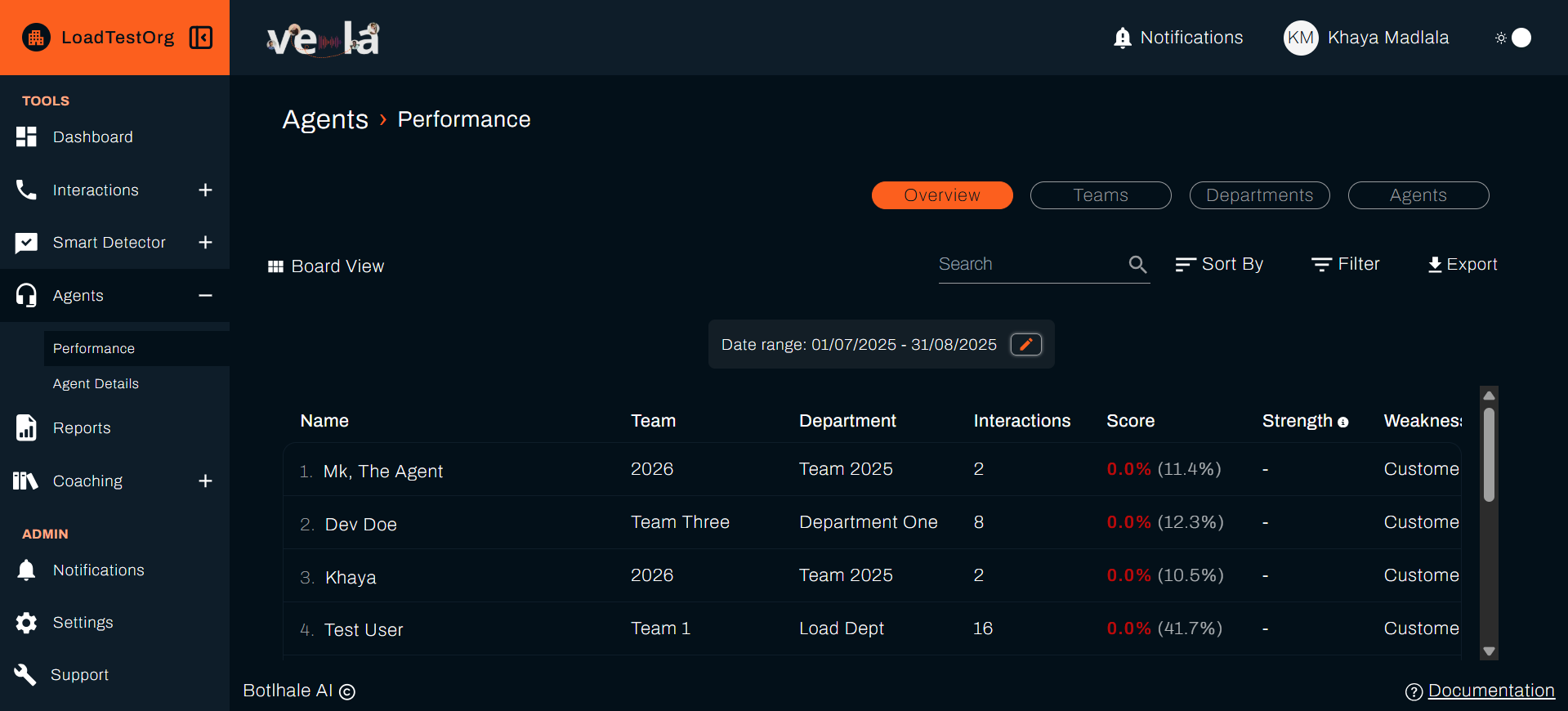Open the Sort By options
Image resolution: width=1568 pixels, height=711 pixels.
pos(1219,264)
